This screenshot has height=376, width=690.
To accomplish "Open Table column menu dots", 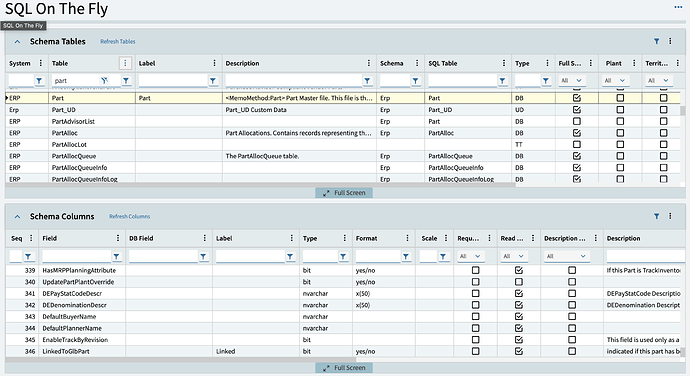I will click(x=125, y=63).
